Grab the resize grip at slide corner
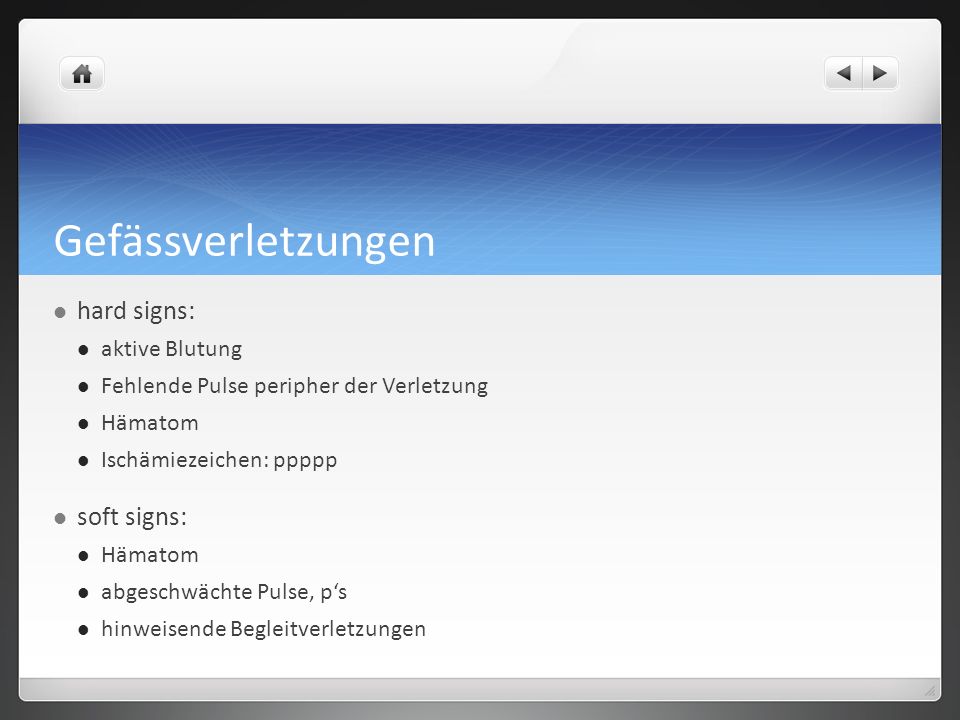 pos(930,690)
